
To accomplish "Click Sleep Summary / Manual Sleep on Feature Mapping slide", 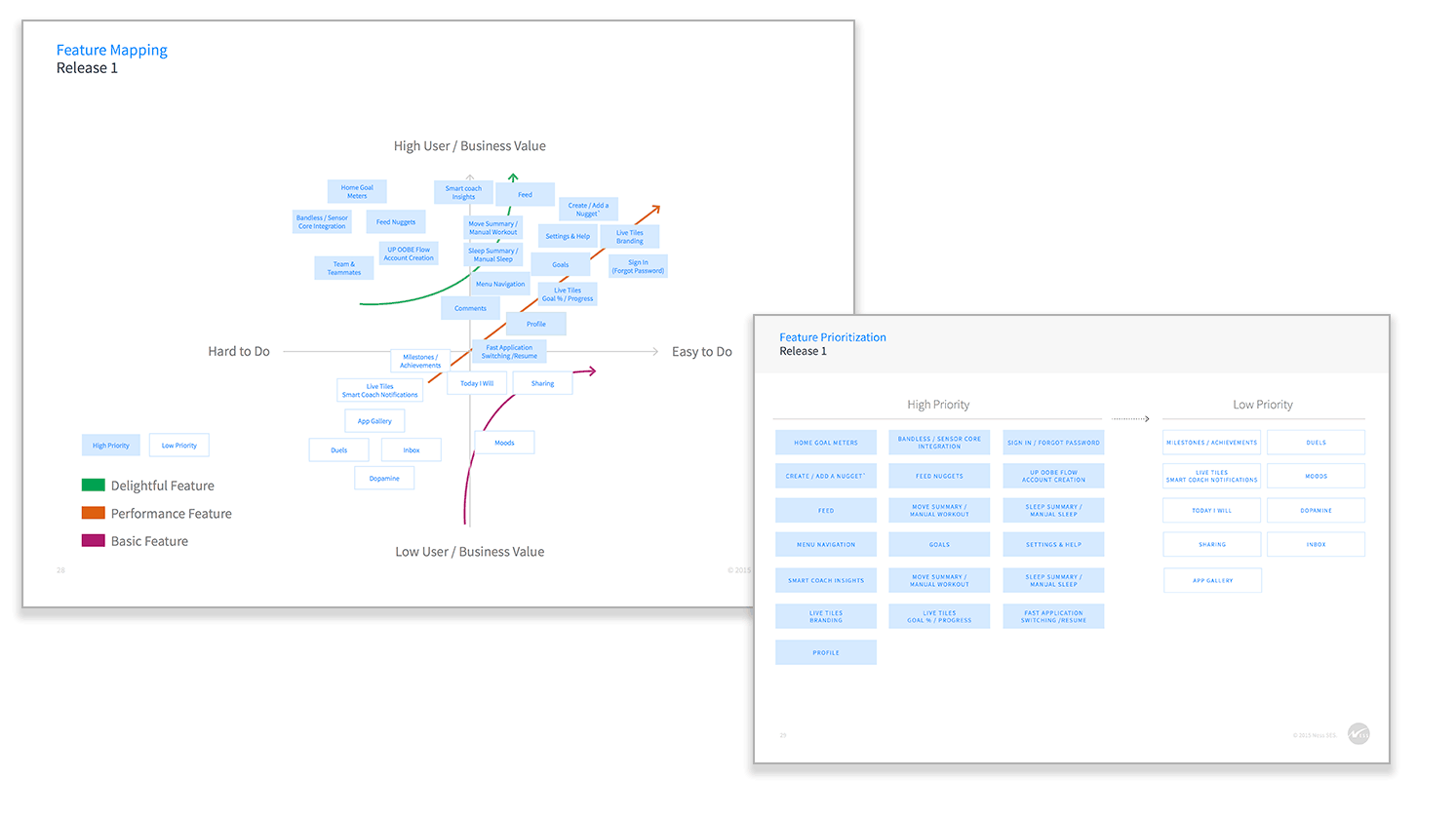I will [493, 254].
